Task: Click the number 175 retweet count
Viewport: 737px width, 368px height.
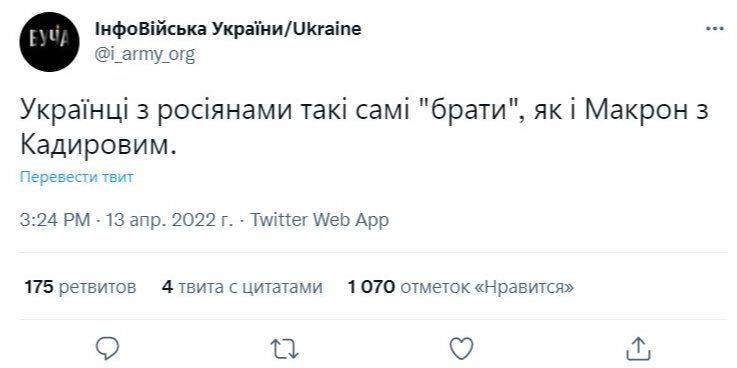Action: coord(39,286)
